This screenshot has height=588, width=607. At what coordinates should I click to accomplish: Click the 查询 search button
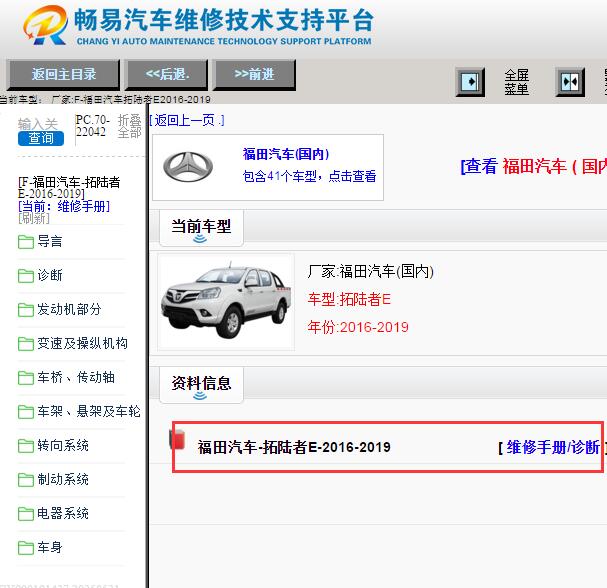[41, 138]
